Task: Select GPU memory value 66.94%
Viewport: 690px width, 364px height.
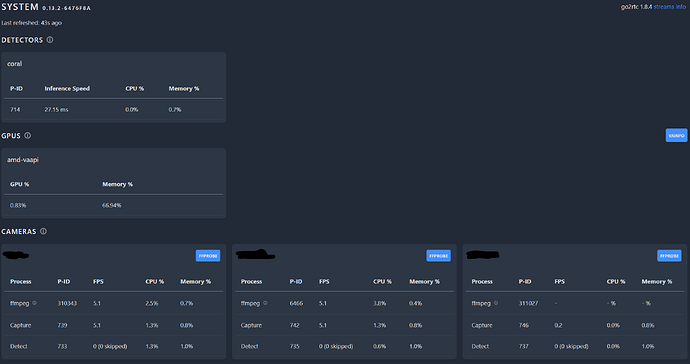Action: [112, 206]
